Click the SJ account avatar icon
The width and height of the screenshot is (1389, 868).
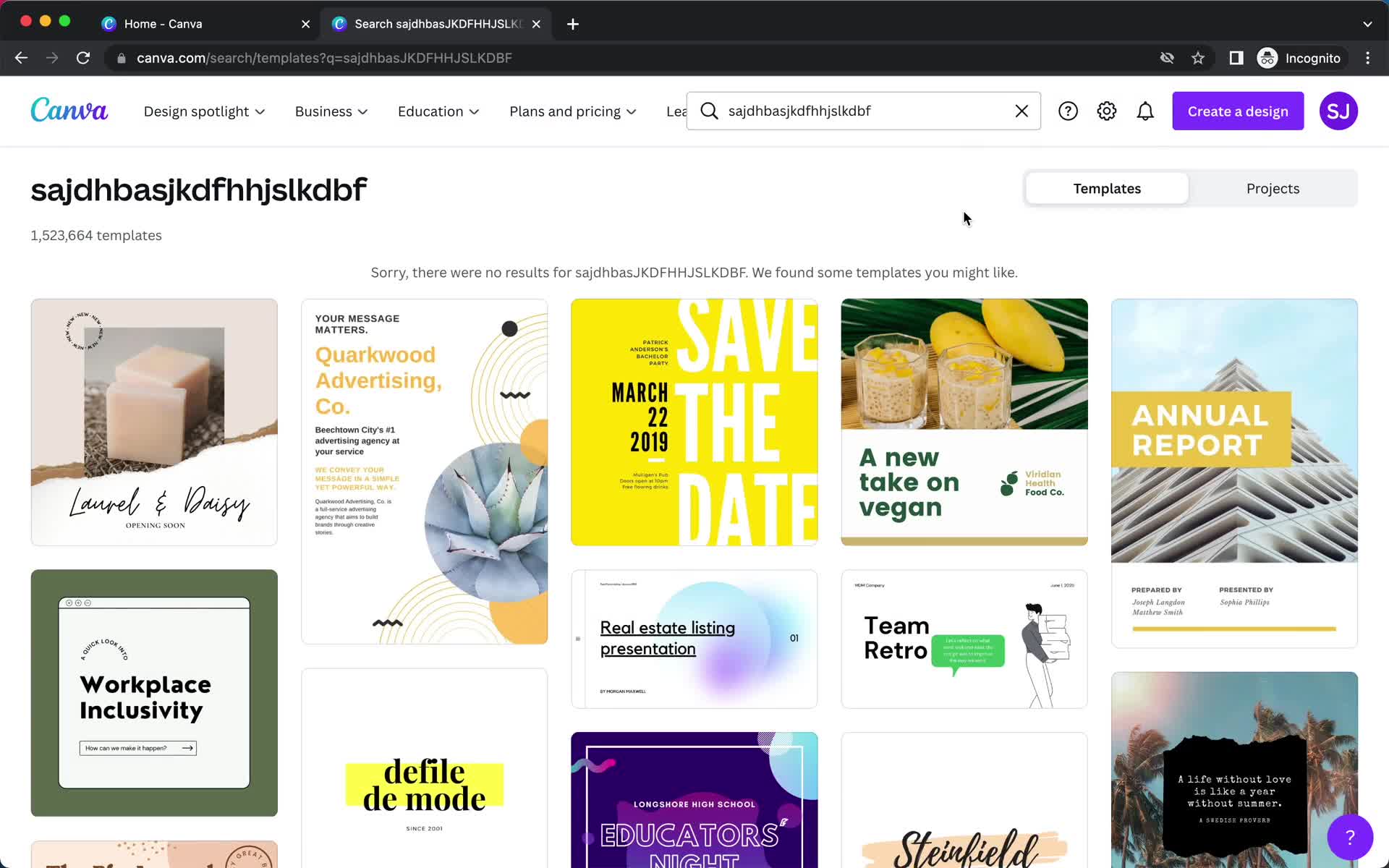point(1338,111)
